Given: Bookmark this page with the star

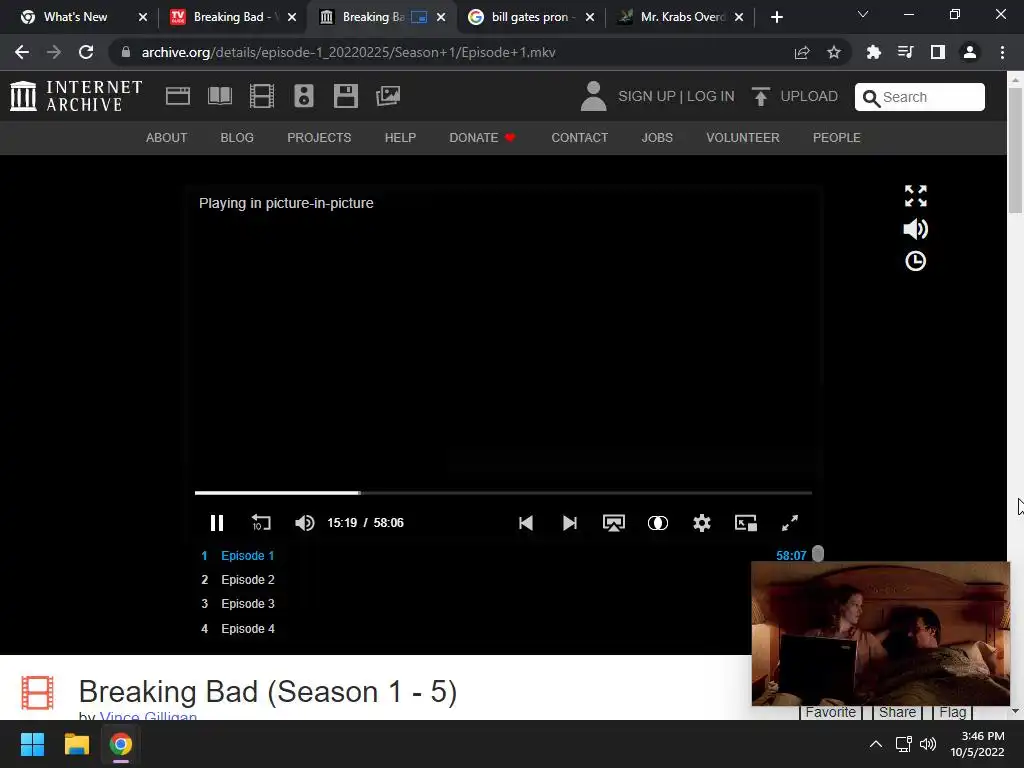Looking at the screenshot, I should coord(834,52).
